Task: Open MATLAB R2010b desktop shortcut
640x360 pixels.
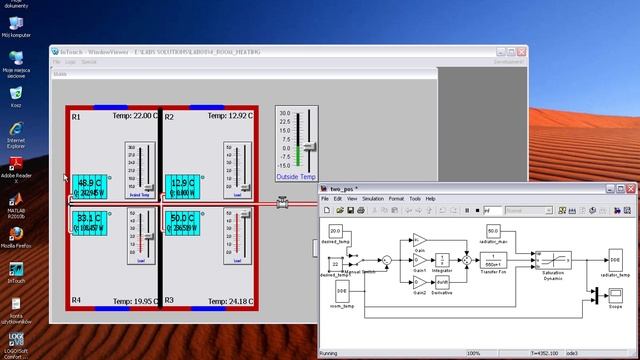Action: click(x=16, y=206)
